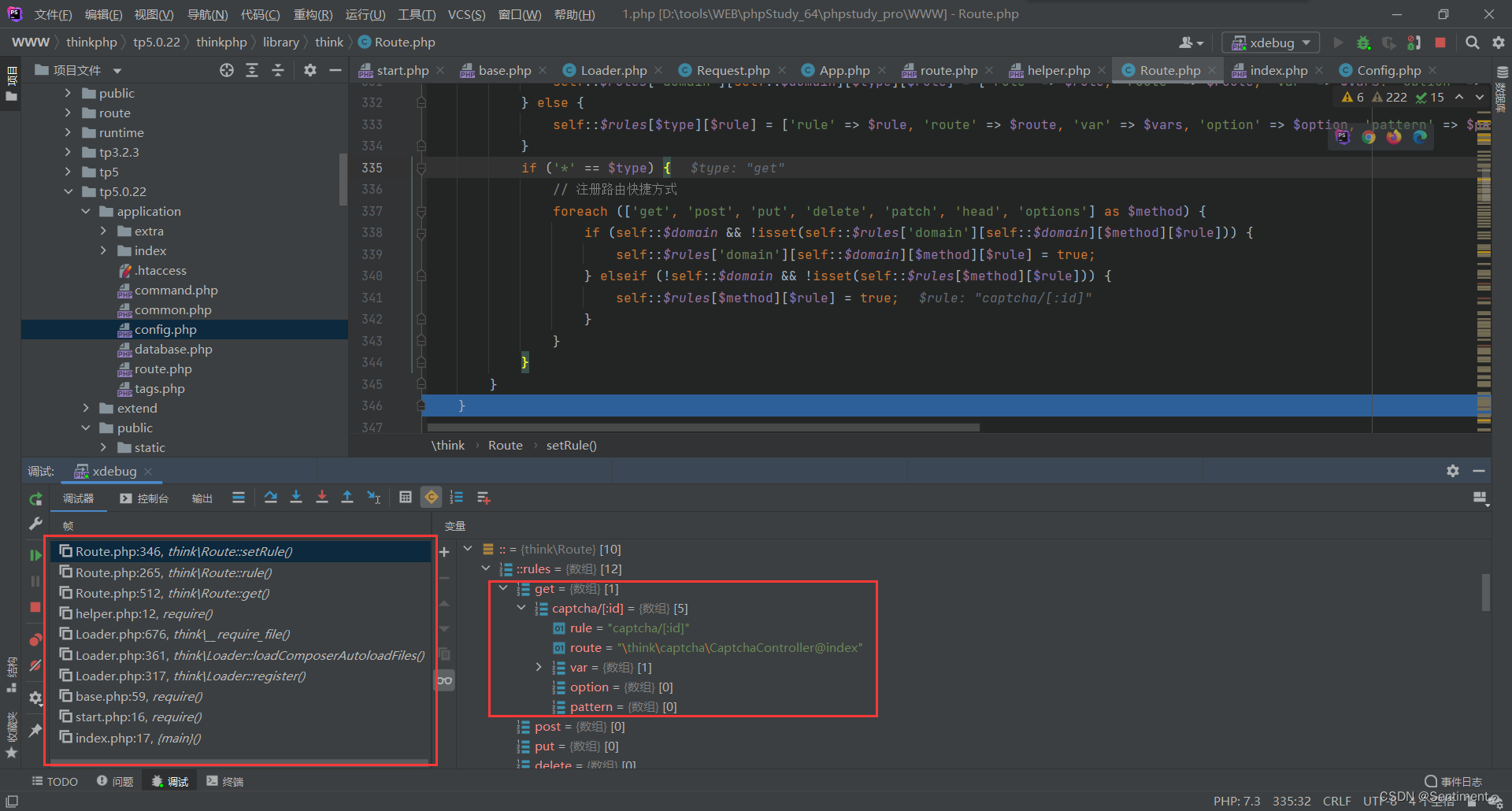Click Force Step Into red arrow
This screenshot has height=811, width=1512.
tap(322, 497)
